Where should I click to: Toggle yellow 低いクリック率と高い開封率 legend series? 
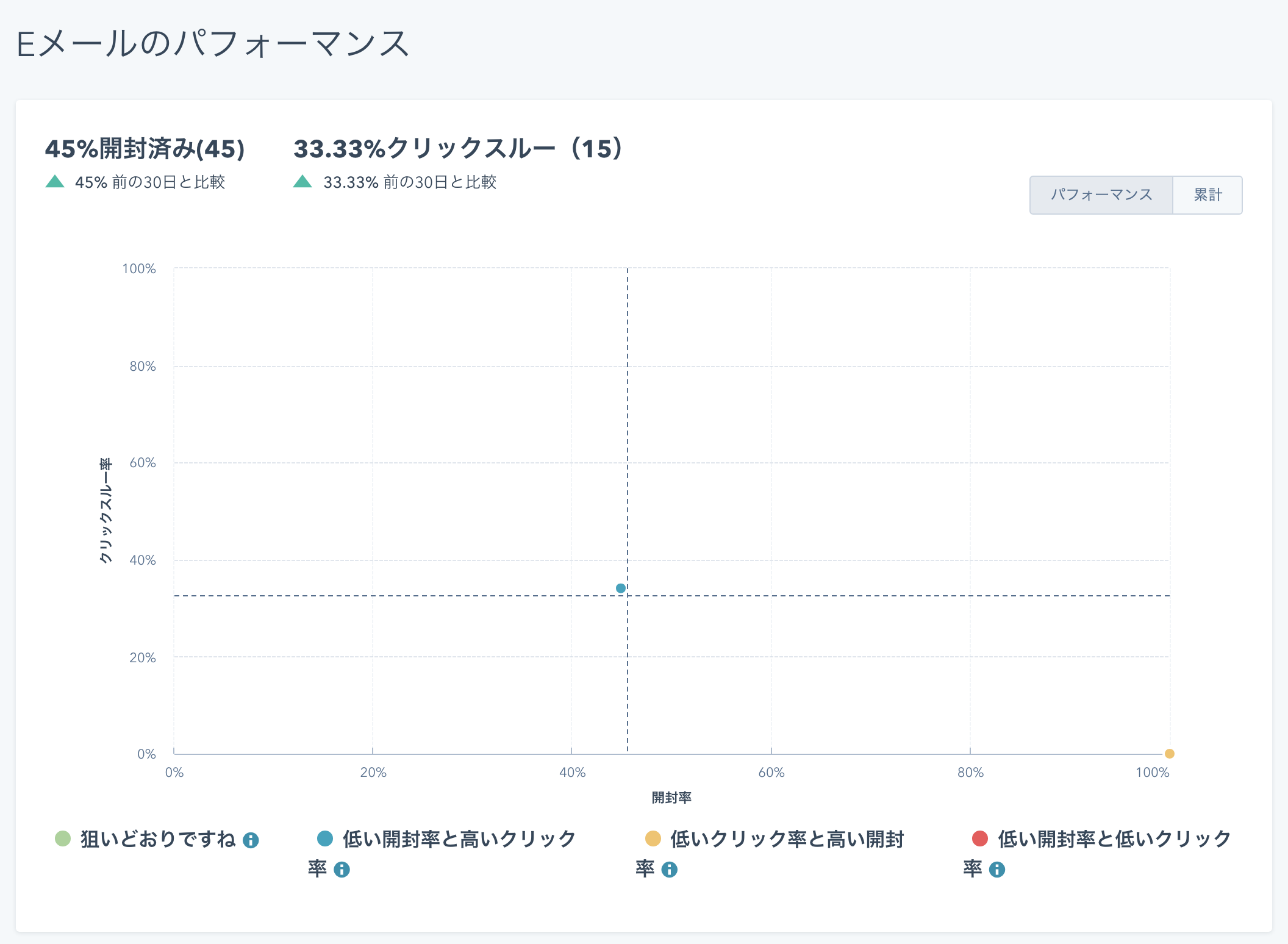(787, 839)
